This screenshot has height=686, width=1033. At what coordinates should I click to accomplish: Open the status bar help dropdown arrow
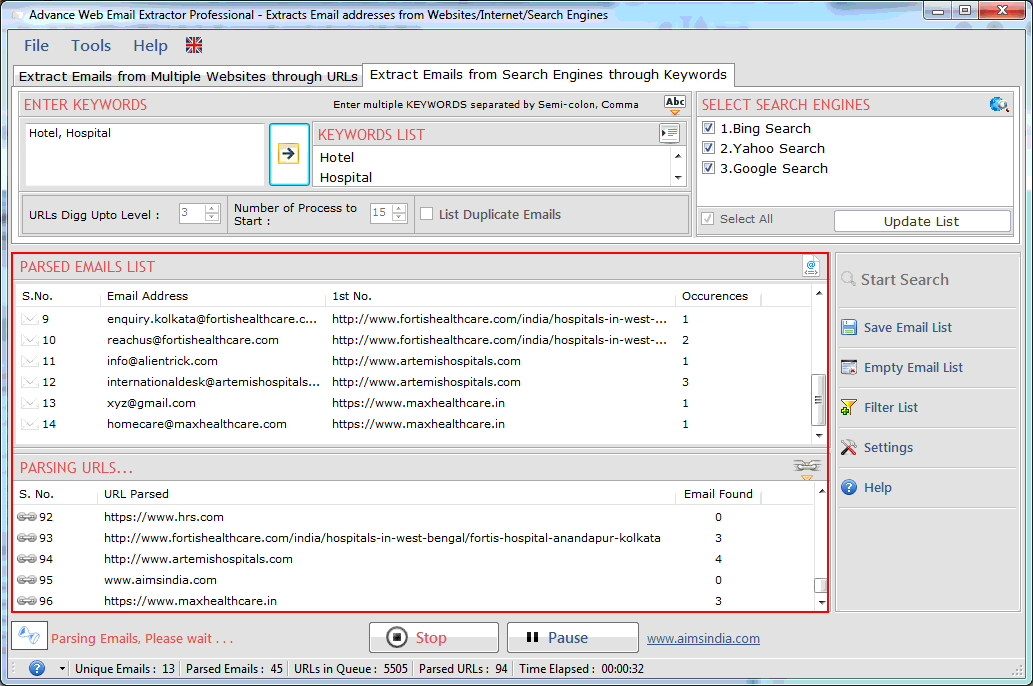(x=63, y=669)
